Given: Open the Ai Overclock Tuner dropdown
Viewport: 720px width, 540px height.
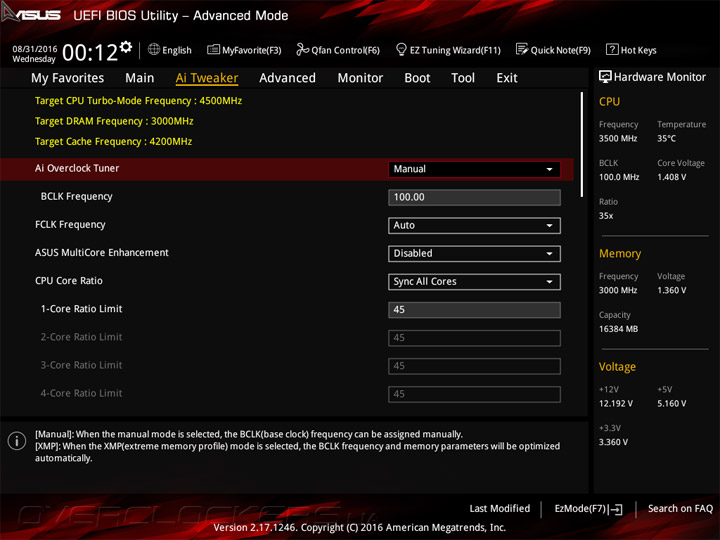Looking at the screenshot, I should coord(474,169).
